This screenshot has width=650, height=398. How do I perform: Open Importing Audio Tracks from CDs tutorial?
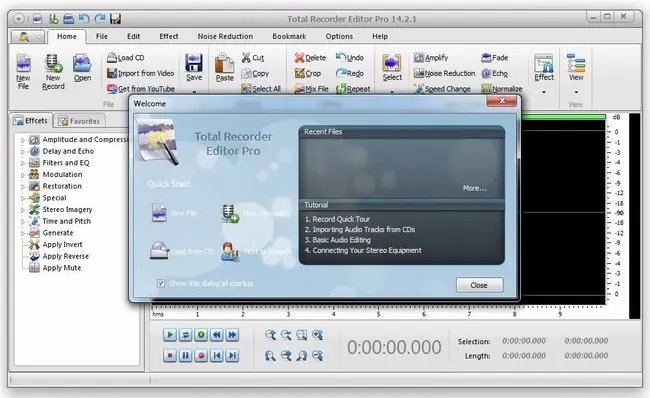(x=360, y=230)
